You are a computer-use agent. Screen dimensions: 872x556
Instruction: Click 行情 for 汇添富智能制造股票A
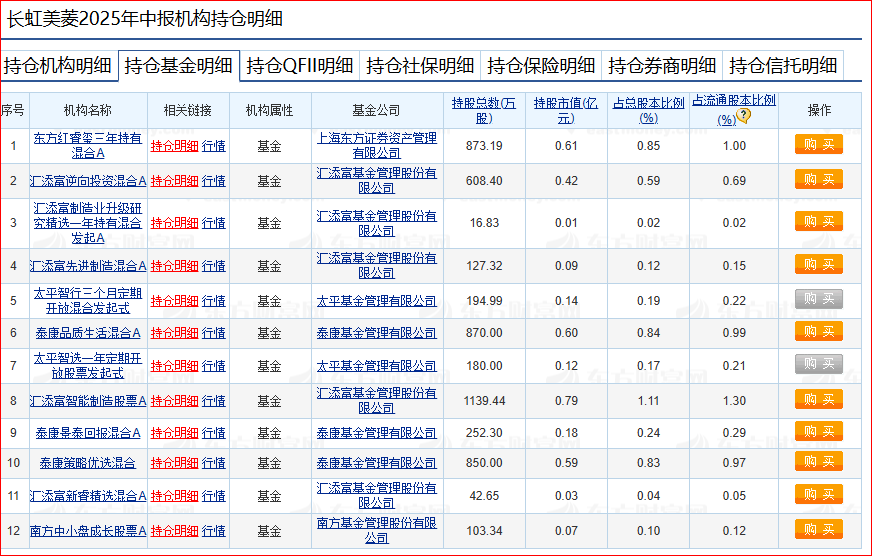pos(214,400)
